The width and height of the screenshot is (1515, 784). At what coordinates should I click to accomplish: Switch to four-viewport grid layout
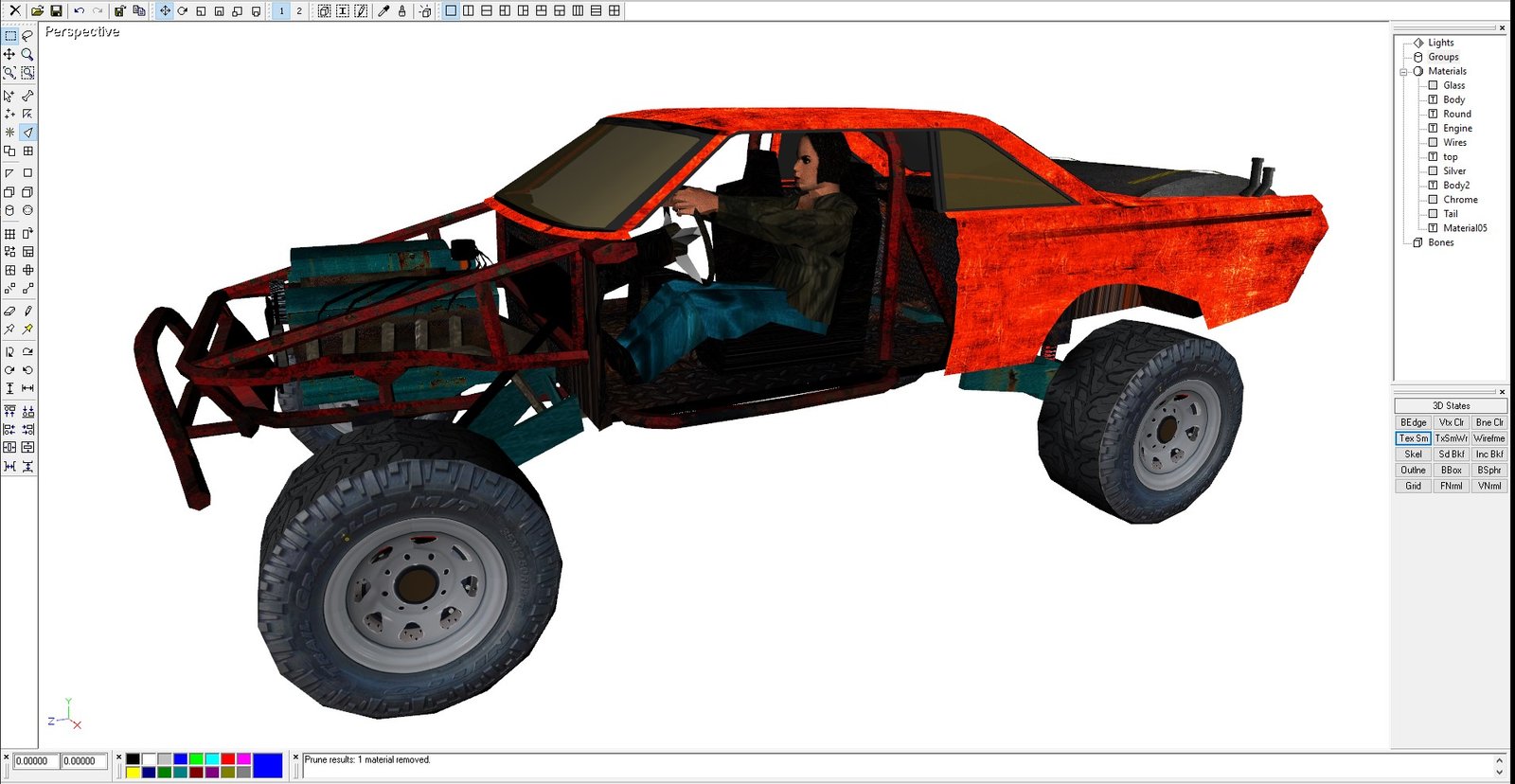(615, 10)
